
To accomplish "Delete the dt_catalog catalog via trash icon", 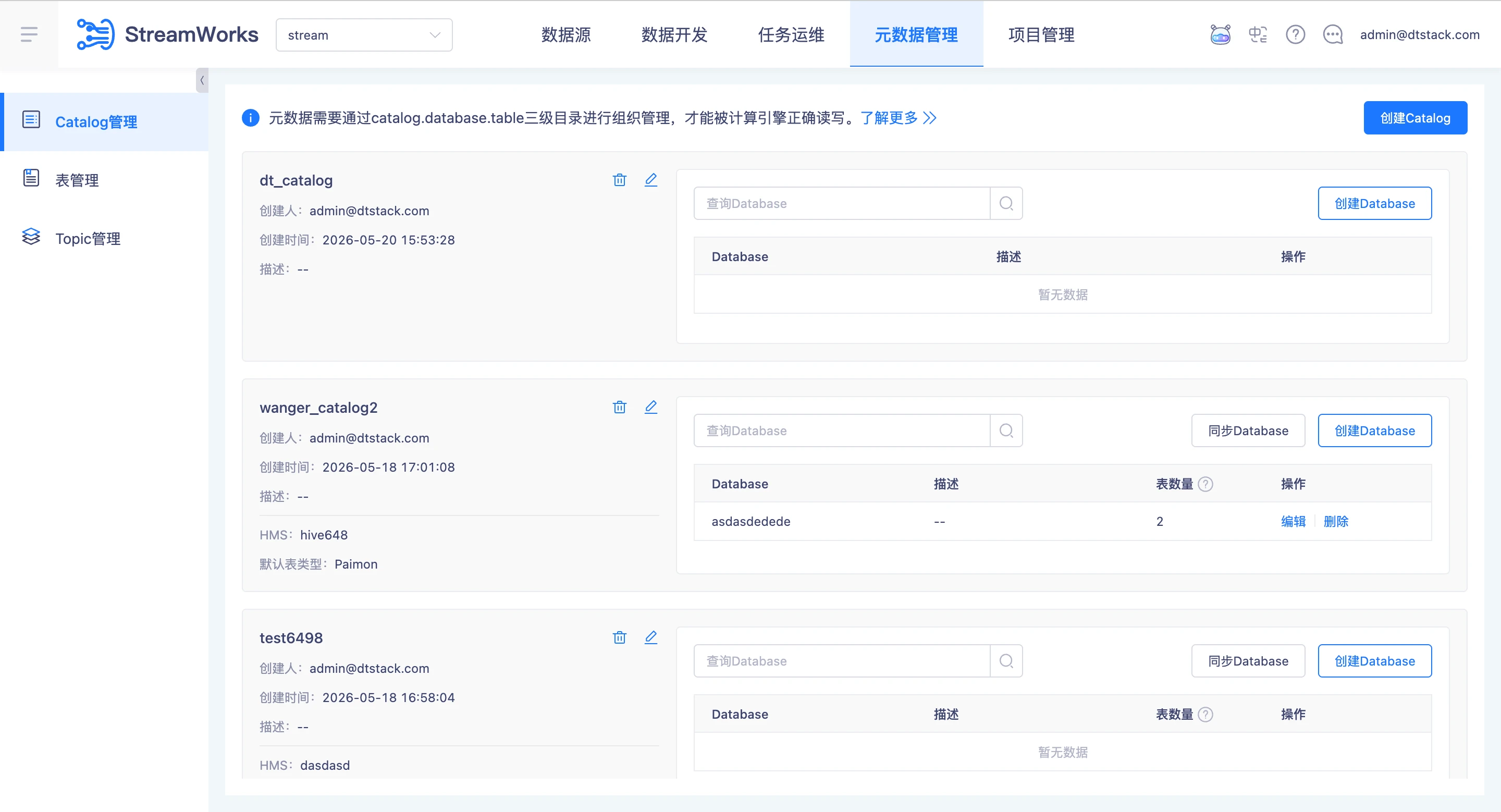I will (x=619, y=180).
